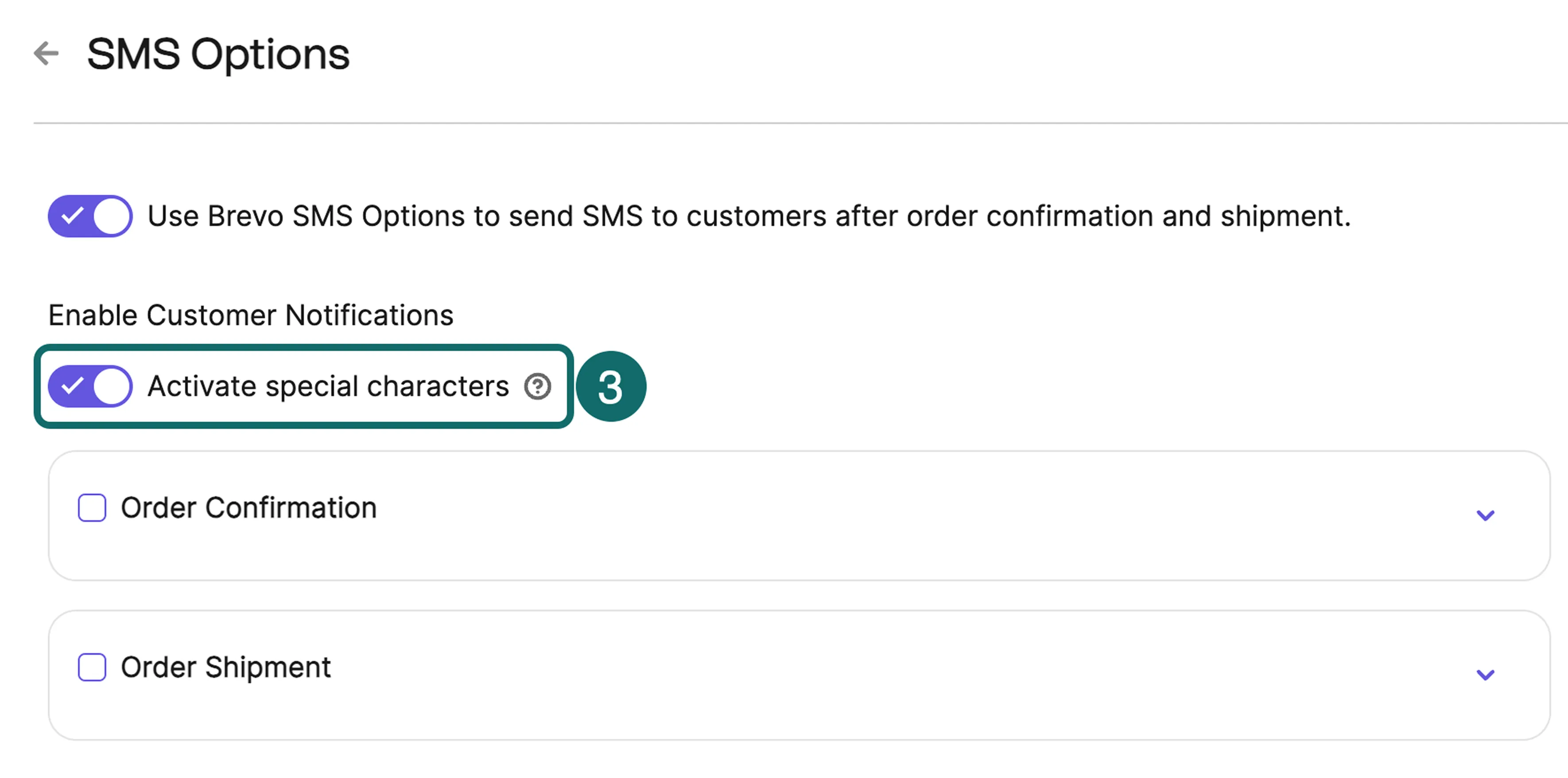Screen dimensions: 1568x778
Task: Turn off Activate special characters toggle
Action: pos(90,387)
